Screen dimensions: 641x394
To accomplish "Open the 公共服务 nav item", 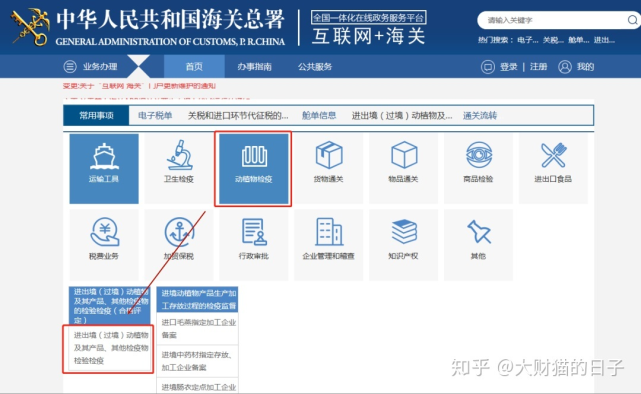I will (x=315, y=66).
